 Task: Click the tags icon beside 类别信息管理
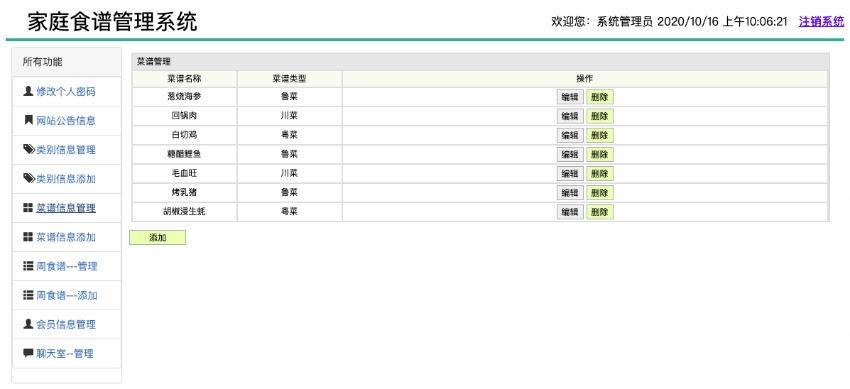tap(29, 150)
